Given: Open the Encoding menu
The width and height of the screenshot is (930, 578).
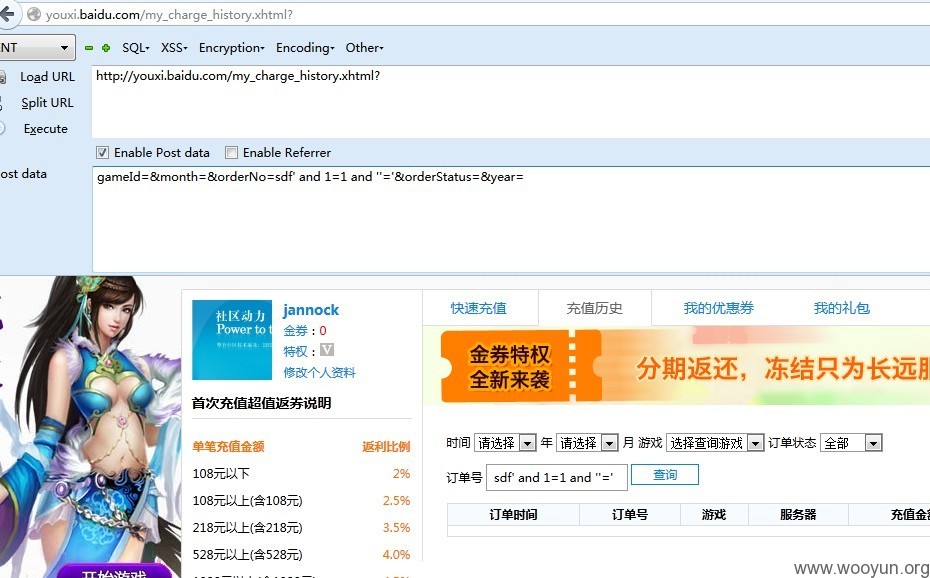Looking at the screenshot, I should [305, 47].
